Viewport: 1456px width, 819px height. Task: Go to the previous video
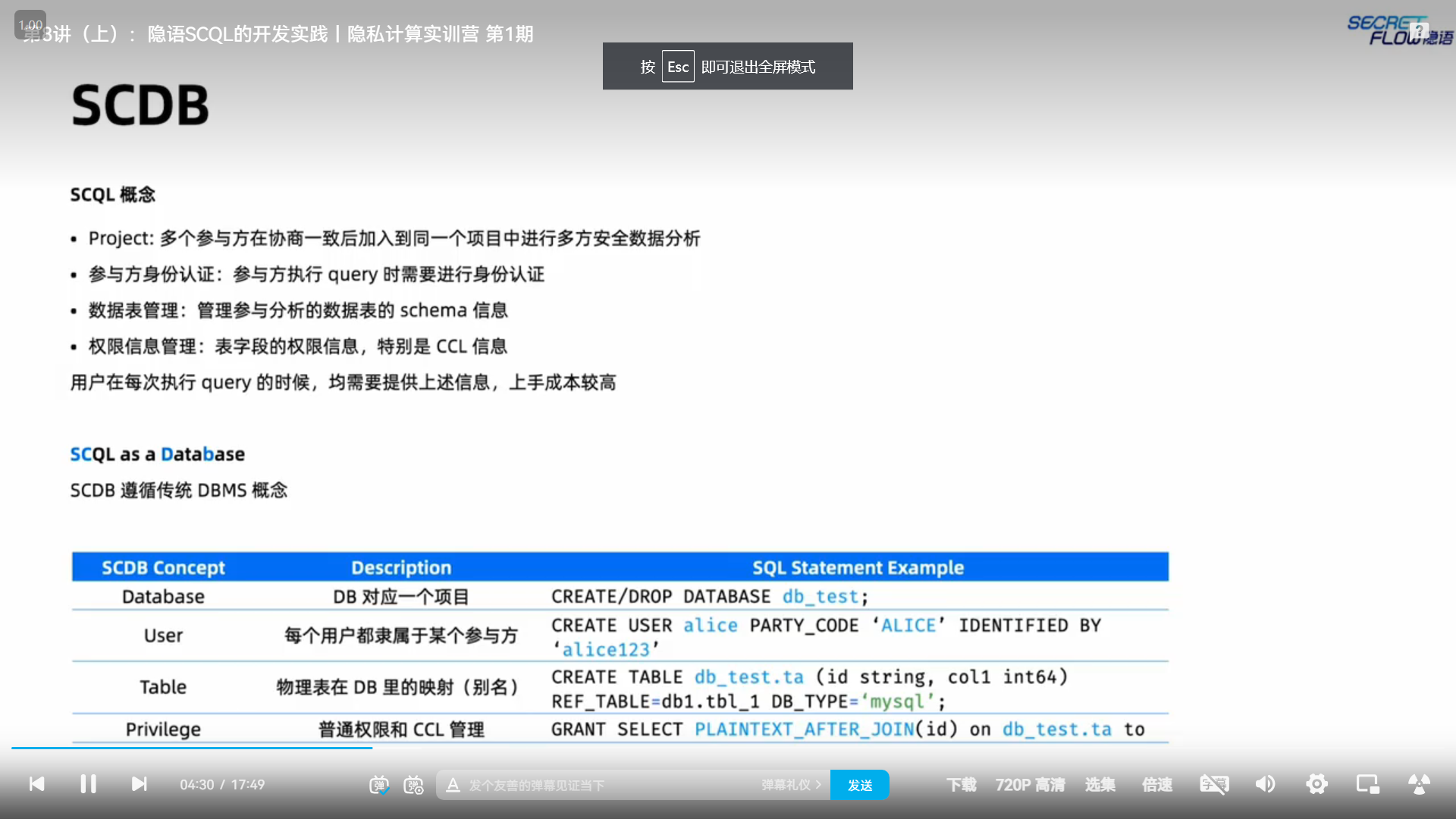(x=36, y=784)
